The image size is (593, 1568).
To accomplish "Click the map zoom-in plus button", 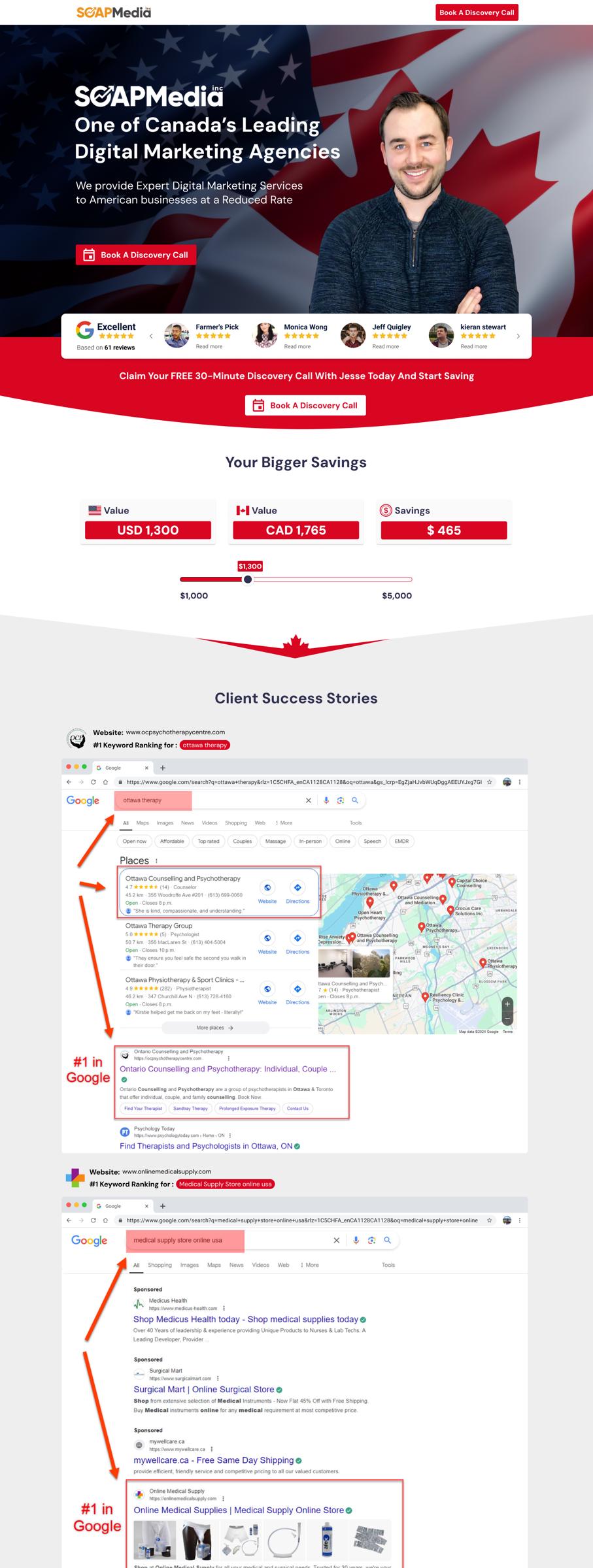I will click(507, 1004).
